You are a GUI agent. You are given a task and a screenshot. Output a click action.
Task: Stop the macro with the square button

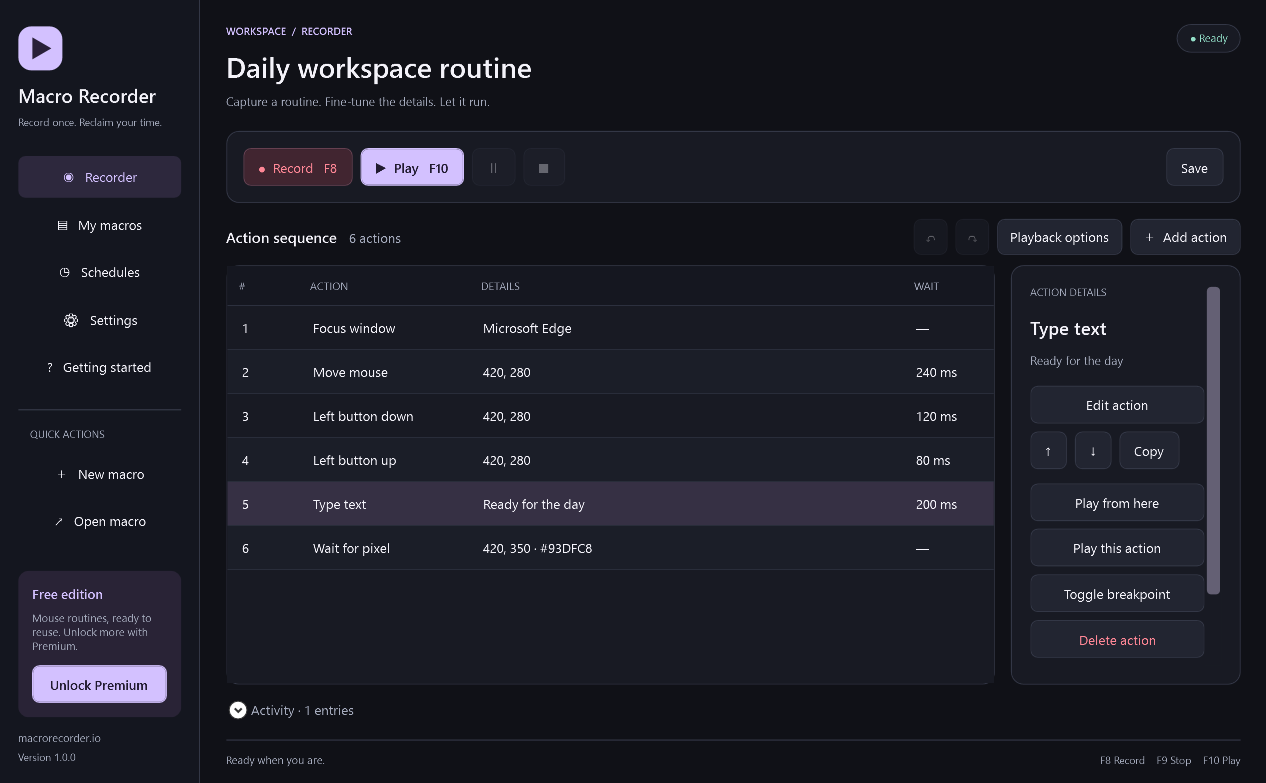coord(544,168)
